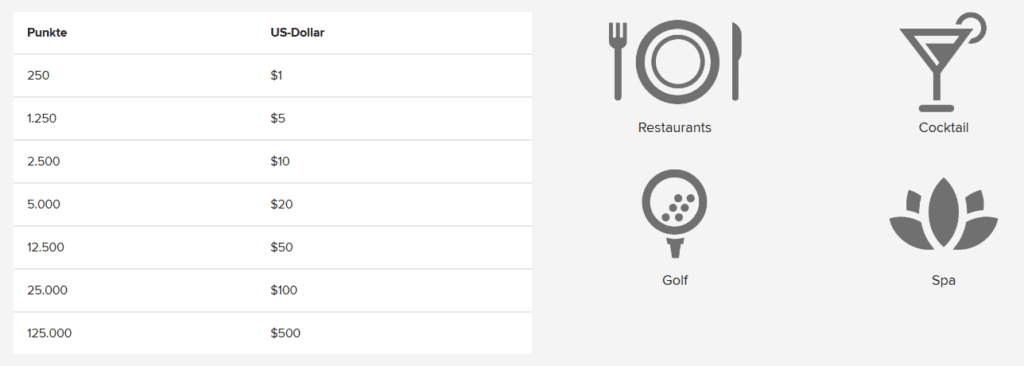Click the US-Dollar column header
1024x366 pixels.
coord(297,33)
